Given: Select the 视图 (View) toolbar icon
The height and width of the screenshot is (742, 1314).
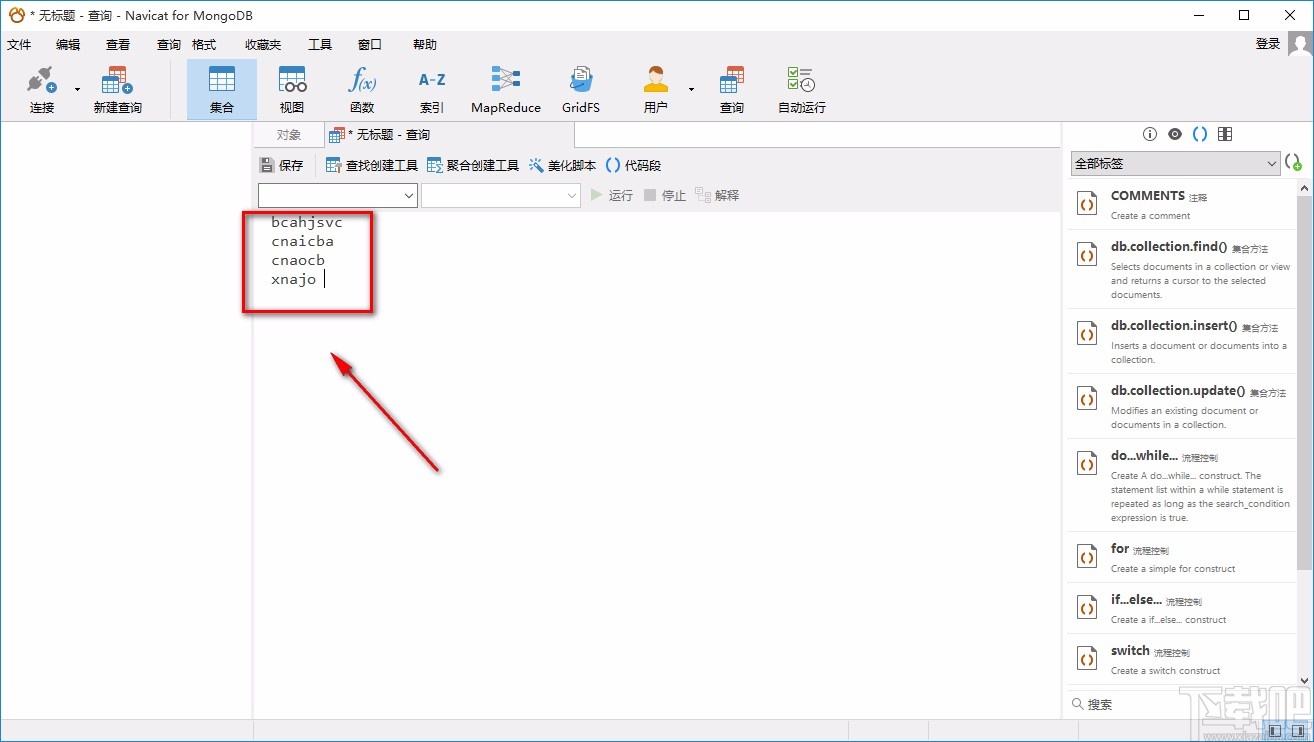Looking at the screenshot, I should pyautogui.click(x=292, y=89).
